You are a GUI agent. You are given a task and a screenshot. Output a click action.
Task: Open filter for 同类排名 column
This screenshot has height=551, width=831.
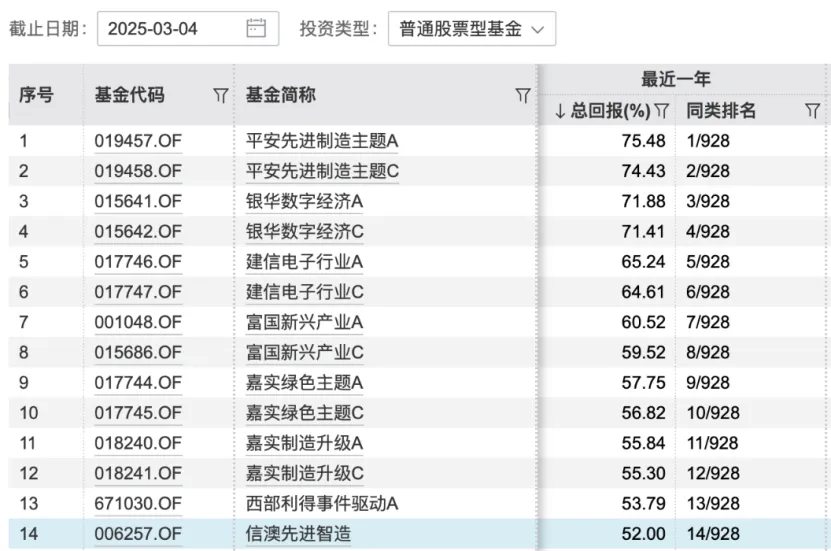[x=812, y=111]
